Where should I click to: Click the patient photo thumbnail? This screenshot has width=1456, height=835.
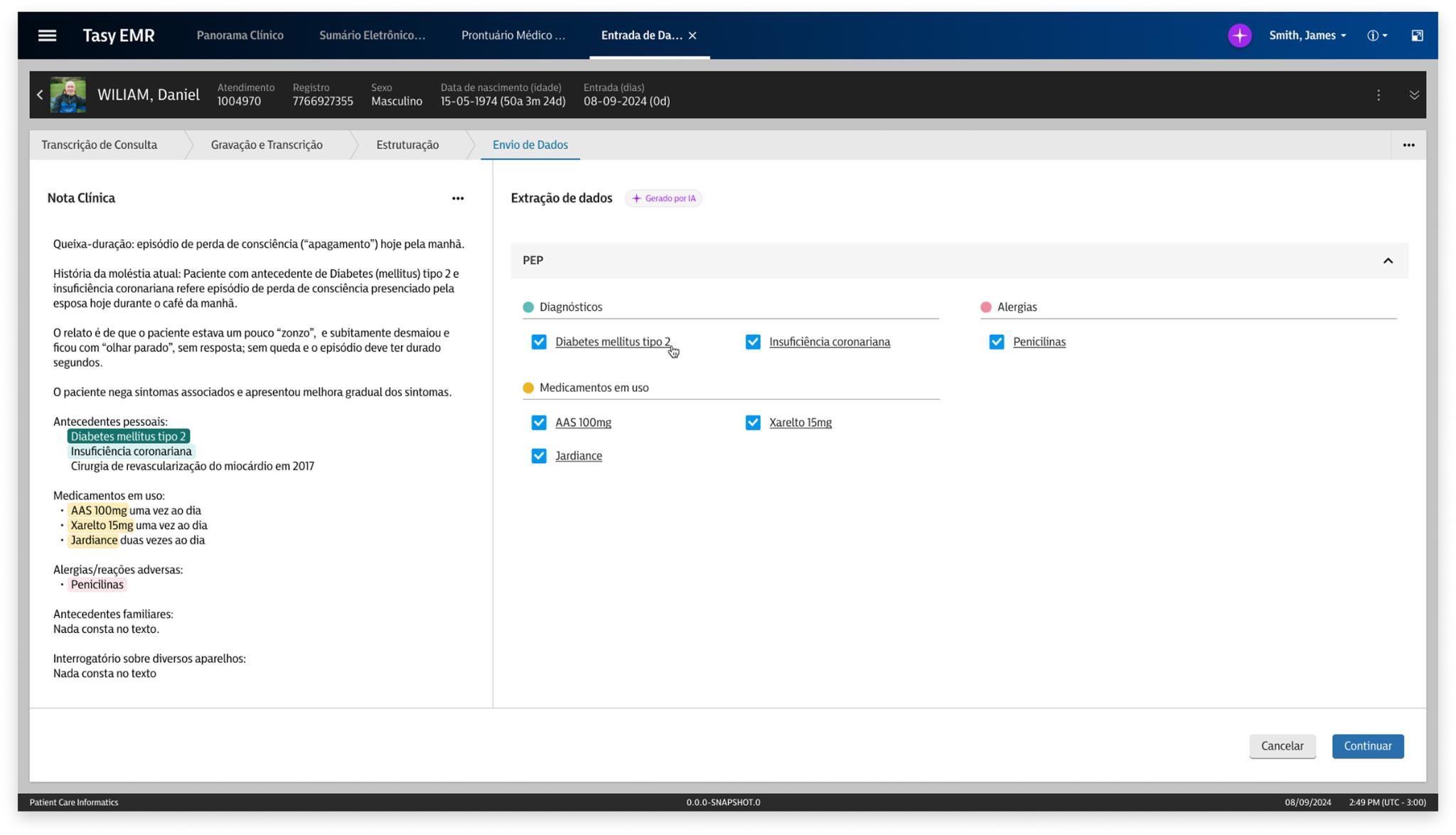(x=68, y=95)
